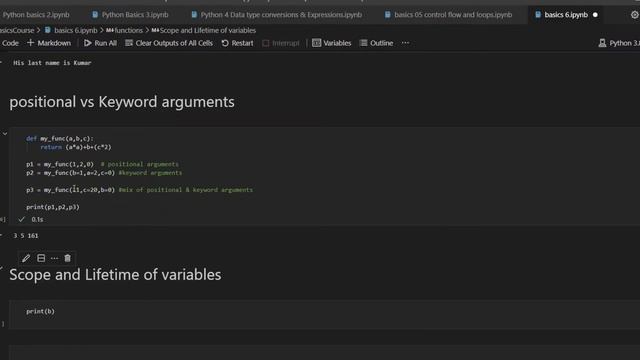Click the return (a*a)+b+(c*2) line
640x360 pixels.
click(76, 147)
